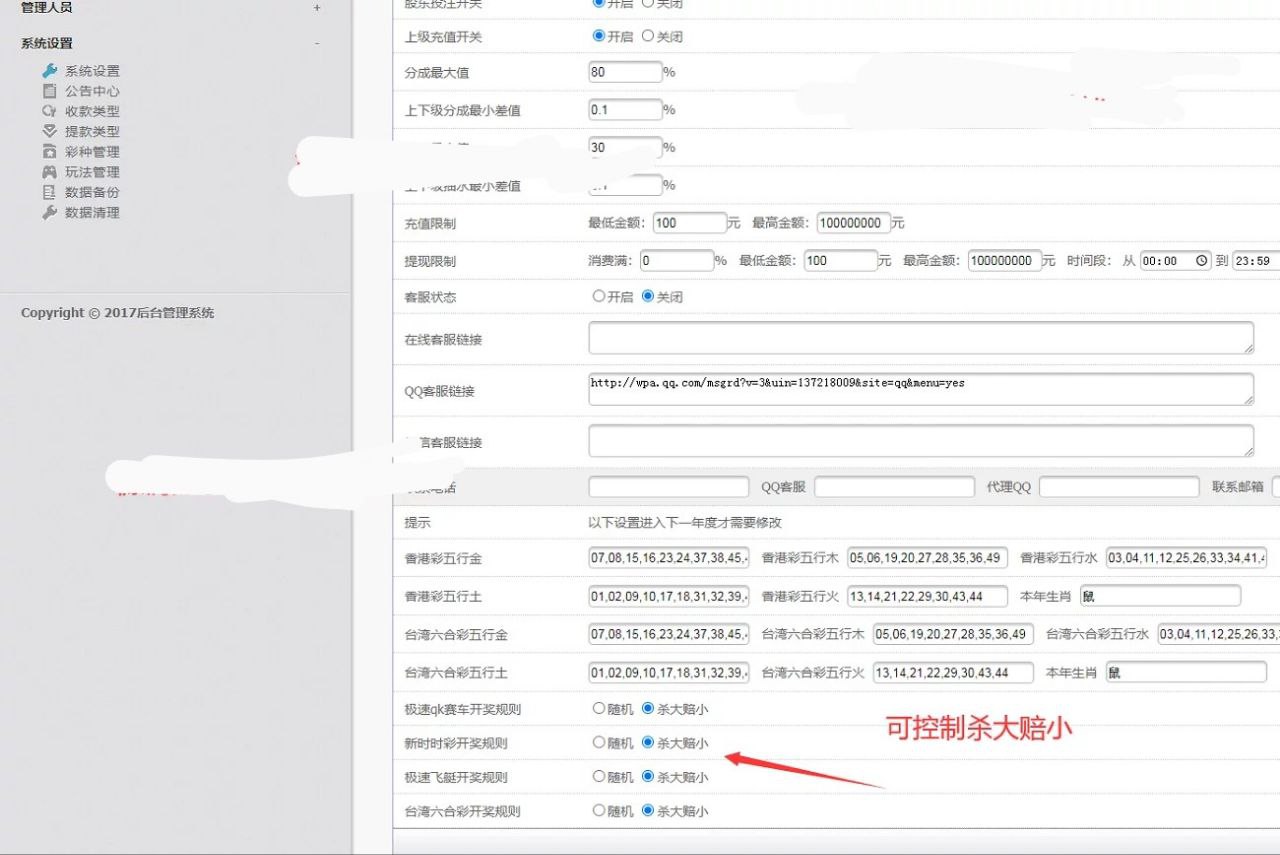The width and height of the screenshot is (1280, 855).
Task: Click the QQ客服链接 text area
Action: [x=920, y=389]
